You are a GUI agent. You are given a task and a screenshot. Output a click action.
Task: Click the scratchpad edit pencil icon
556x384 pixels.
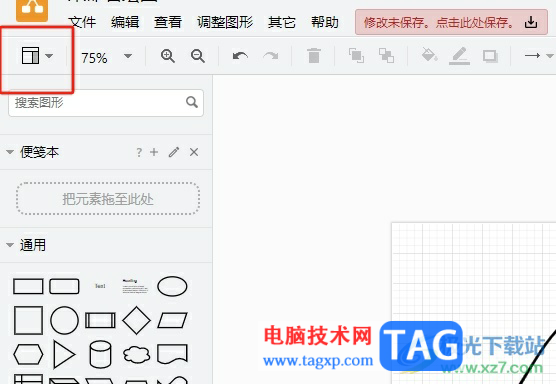tap(174, 152)
